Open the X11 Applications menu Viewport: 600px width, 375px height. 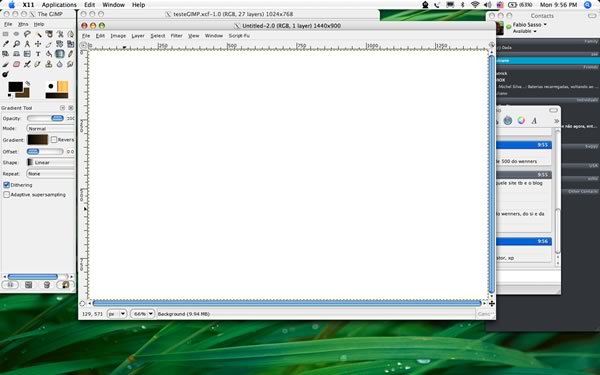click(59, 5)
